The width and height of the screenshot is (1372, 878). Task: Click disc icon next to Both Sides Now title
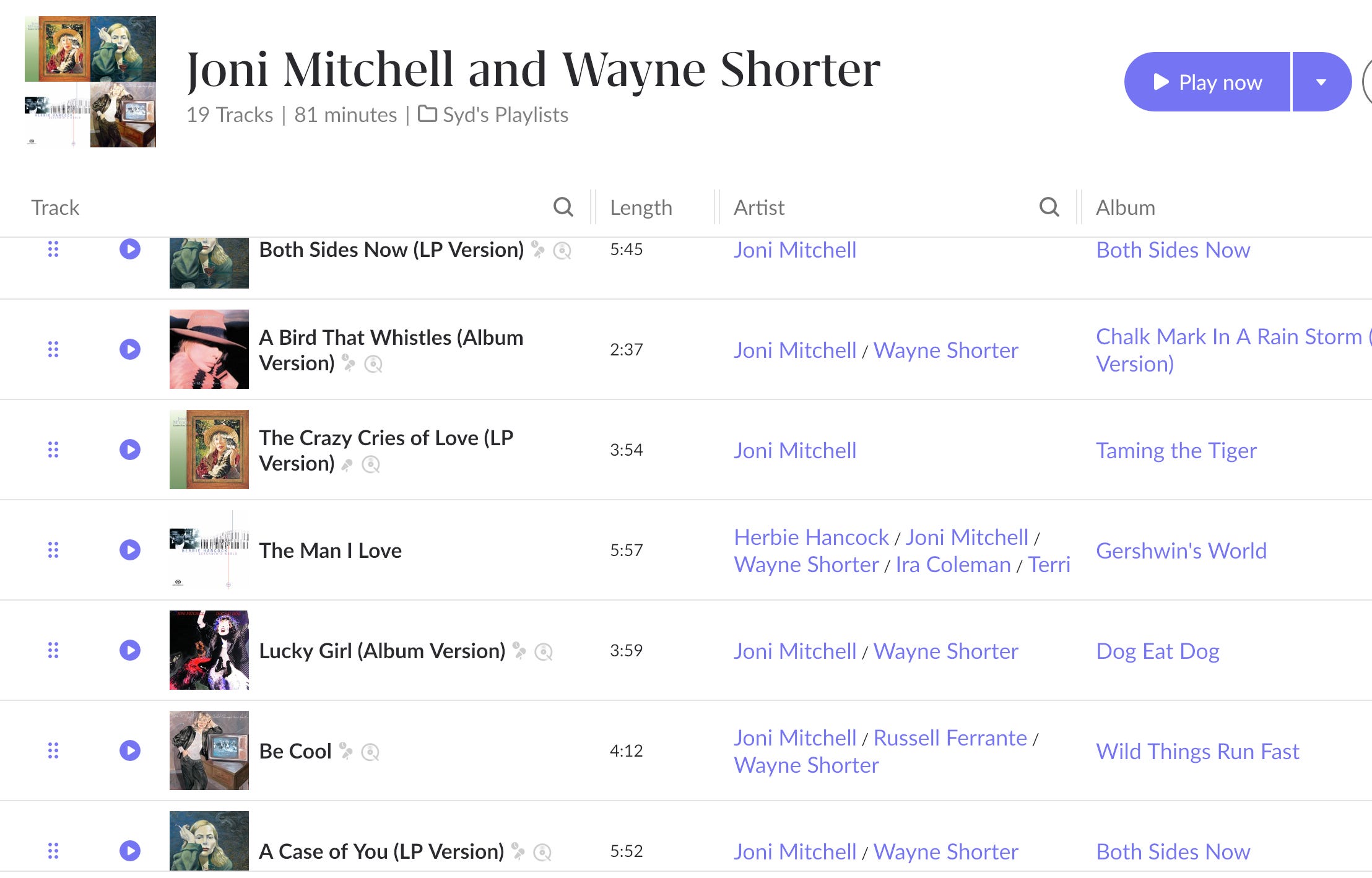(x=562, y=251)
